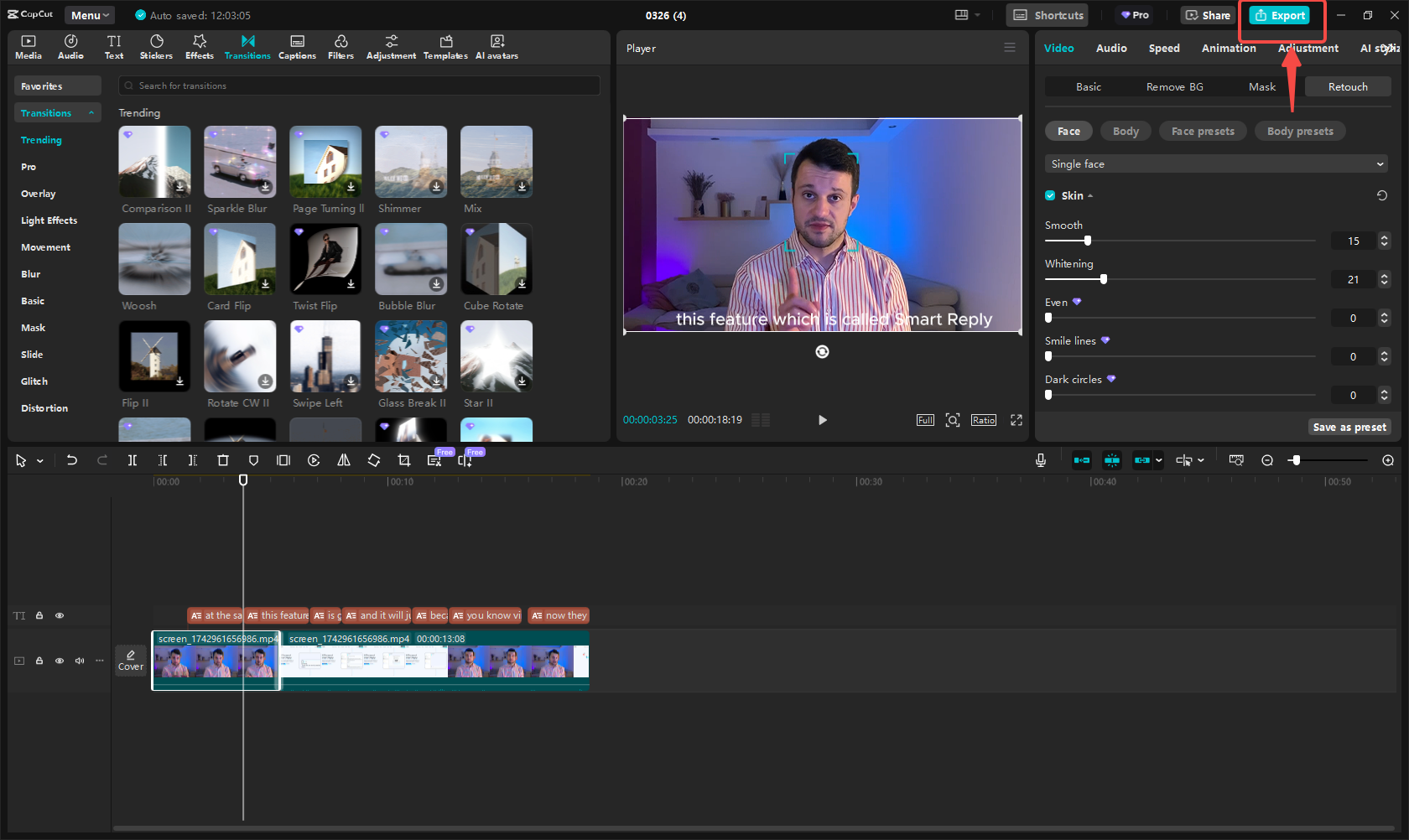Uncheck the Skin checkbox
Viewport: 1409px width, 840px height.
point(1050,195)
